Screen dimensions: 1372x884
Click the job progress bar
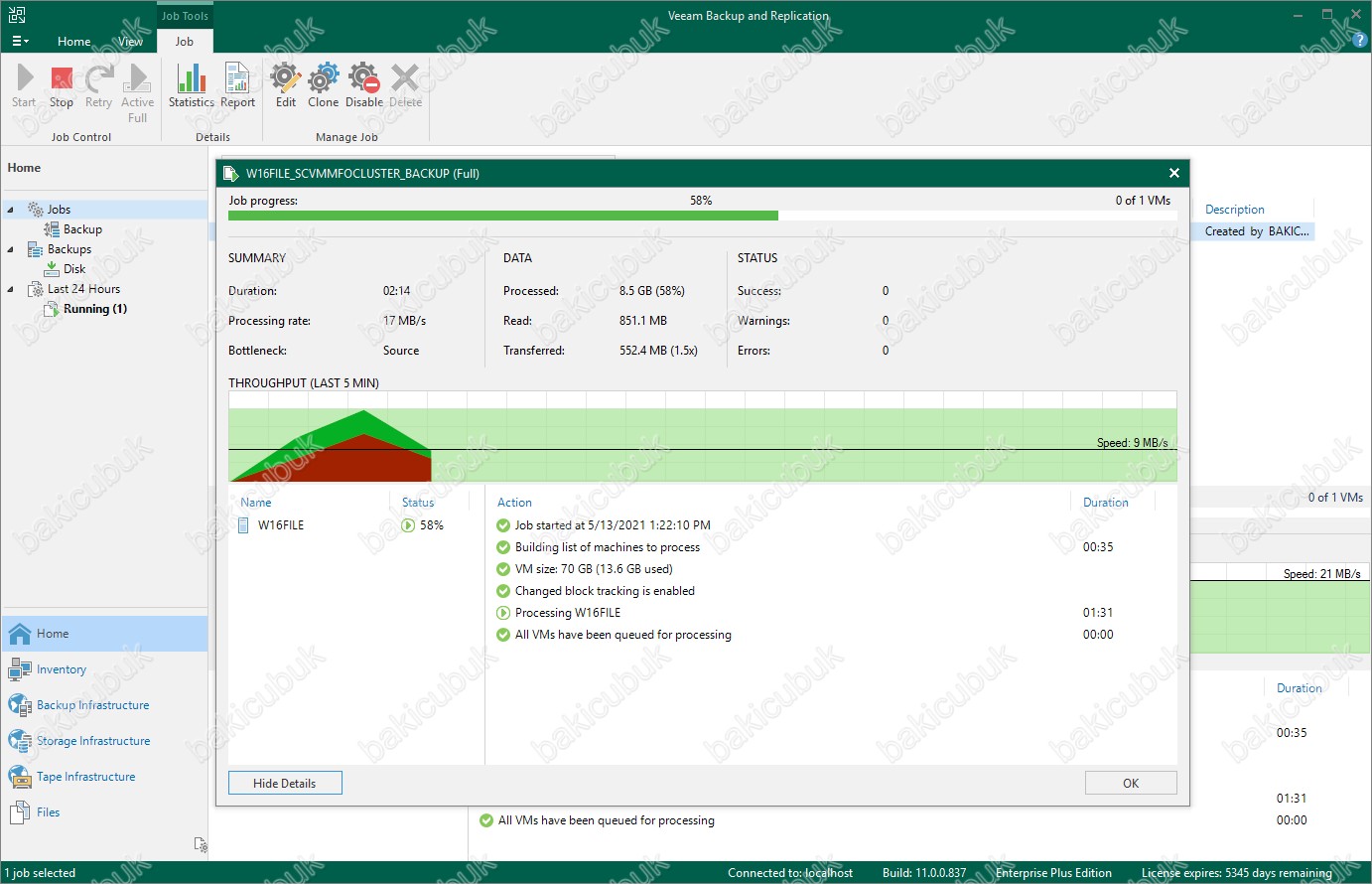coord(702,216)
